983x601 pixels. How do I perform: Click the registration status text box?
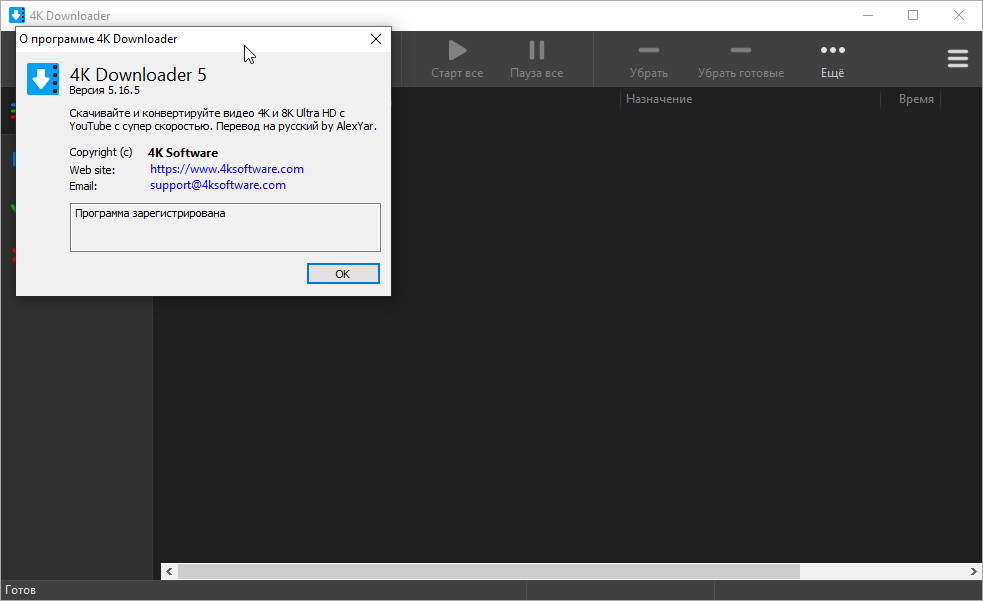(x=225, y=227)
